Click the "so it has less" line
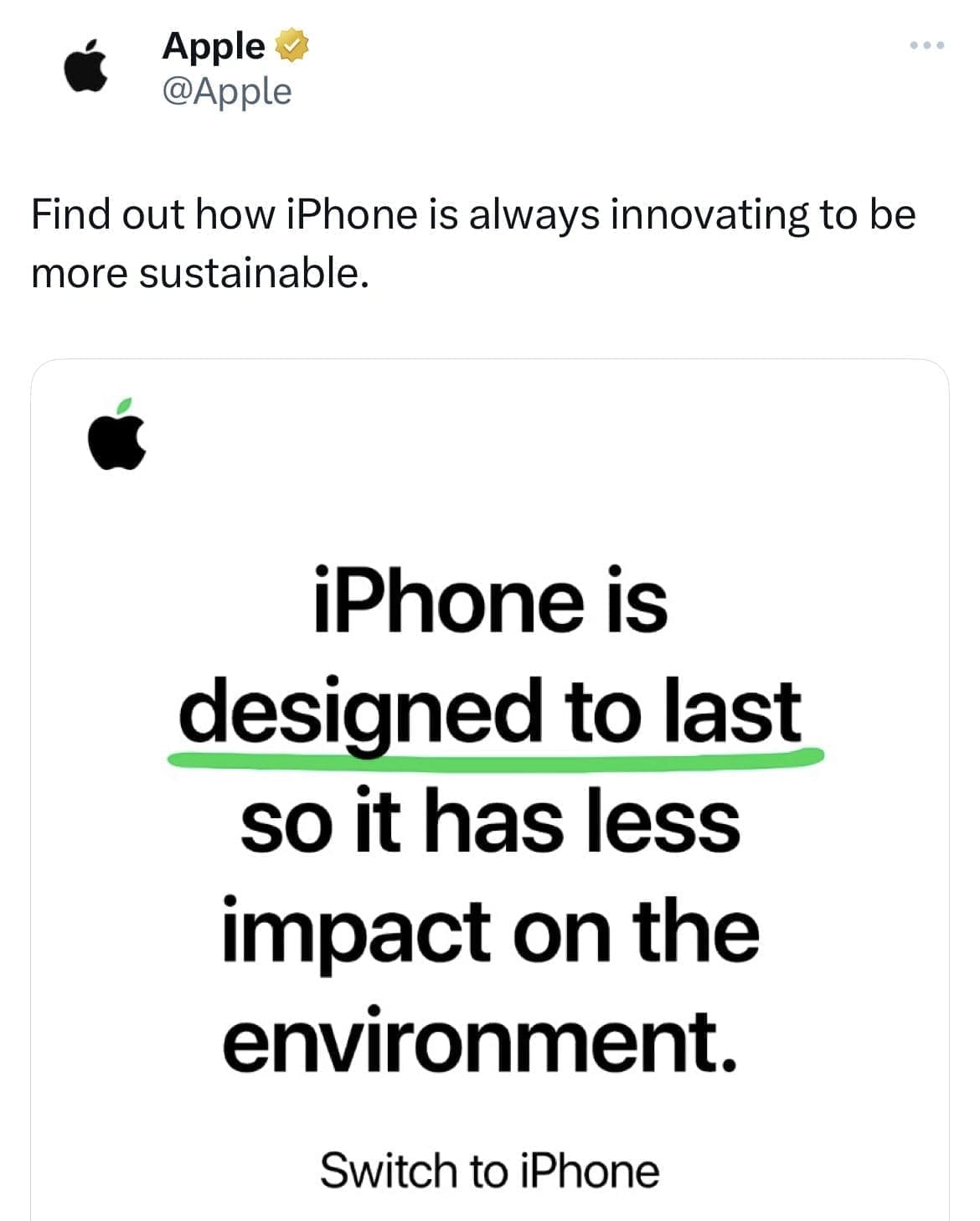Screen dimensions: 980x1221 [490, 821]
